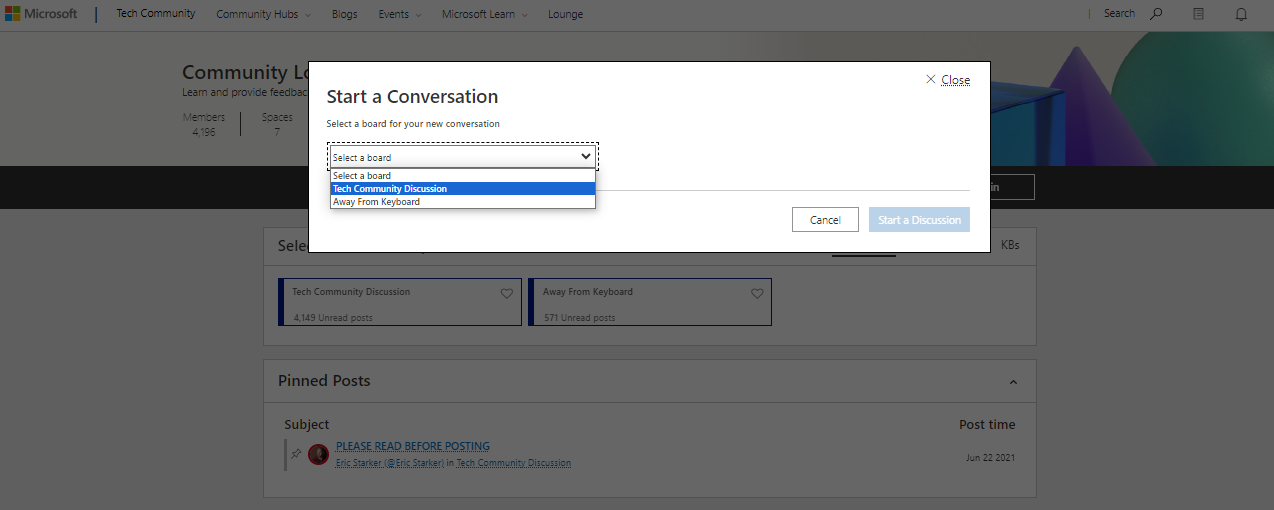This screenshot has width=1274, height=510.
Task: Click the pin icon beside the post
Action: tap(295, 454)
